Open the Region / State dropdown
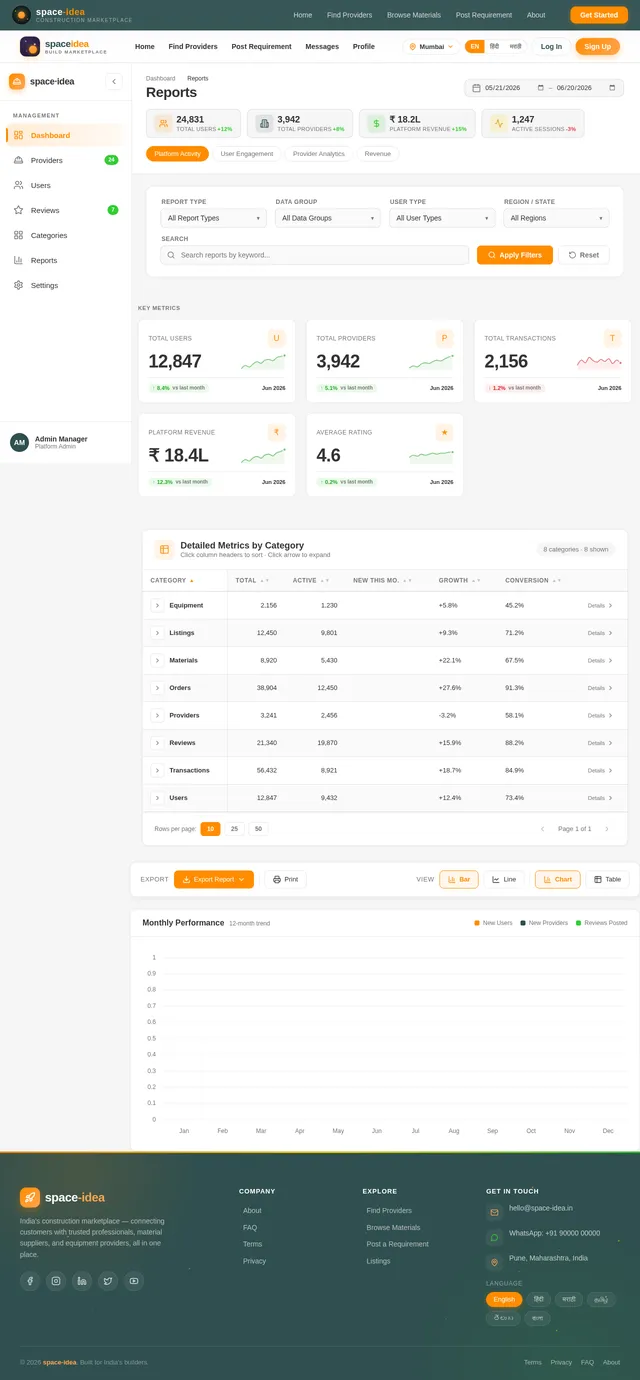The image size is (640, 1380). [x=556, y=218]
